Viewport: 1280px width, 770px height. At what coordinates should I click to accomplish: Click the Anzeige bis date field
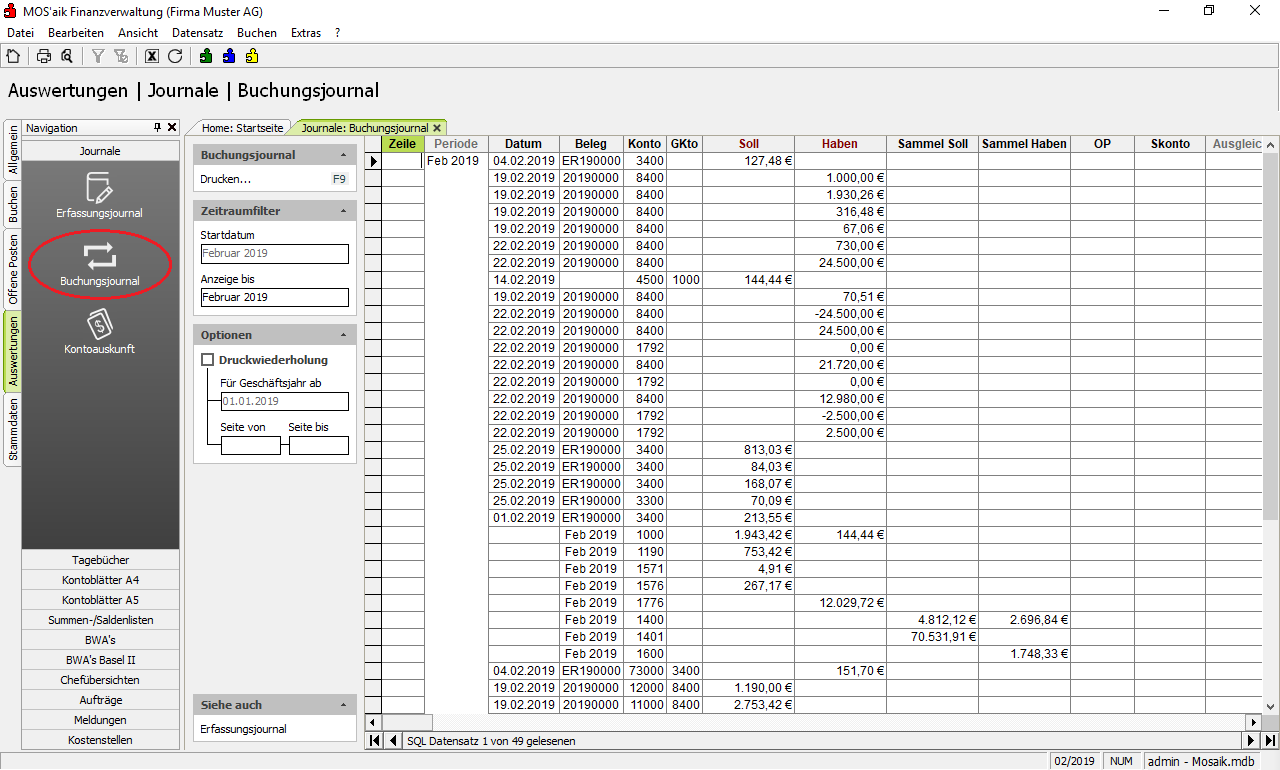[274, 297]
